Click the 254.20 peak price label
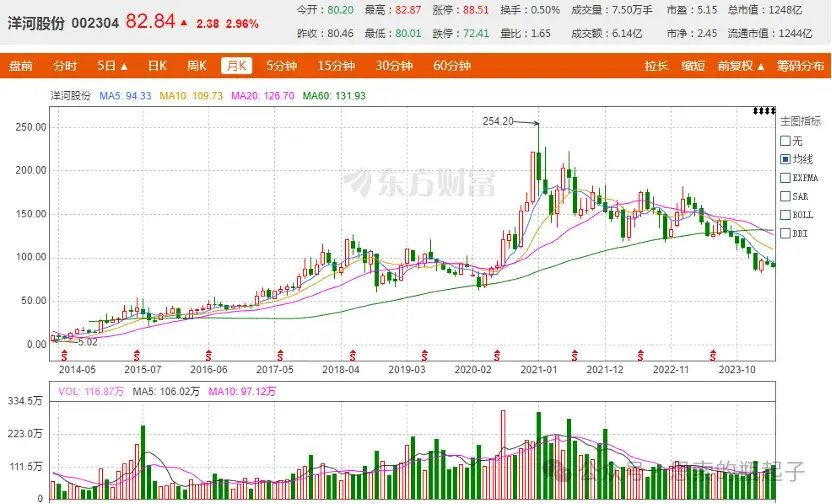The width and height of the screenshot is (832, 504). [498, 121]
